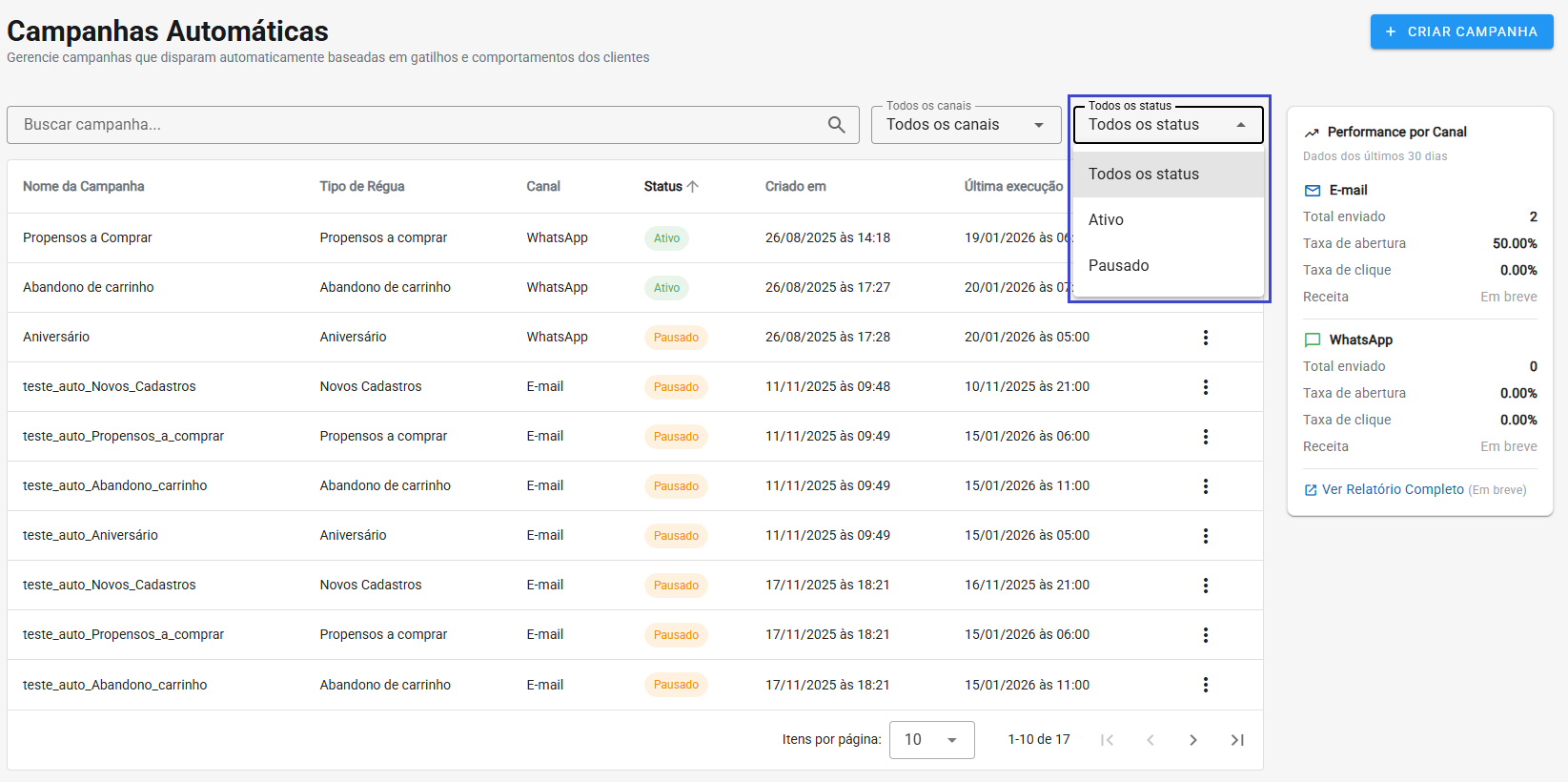The image size is (1568, 782).
Task: Choose Pausado in status filter list
Action: [1118, 266]
